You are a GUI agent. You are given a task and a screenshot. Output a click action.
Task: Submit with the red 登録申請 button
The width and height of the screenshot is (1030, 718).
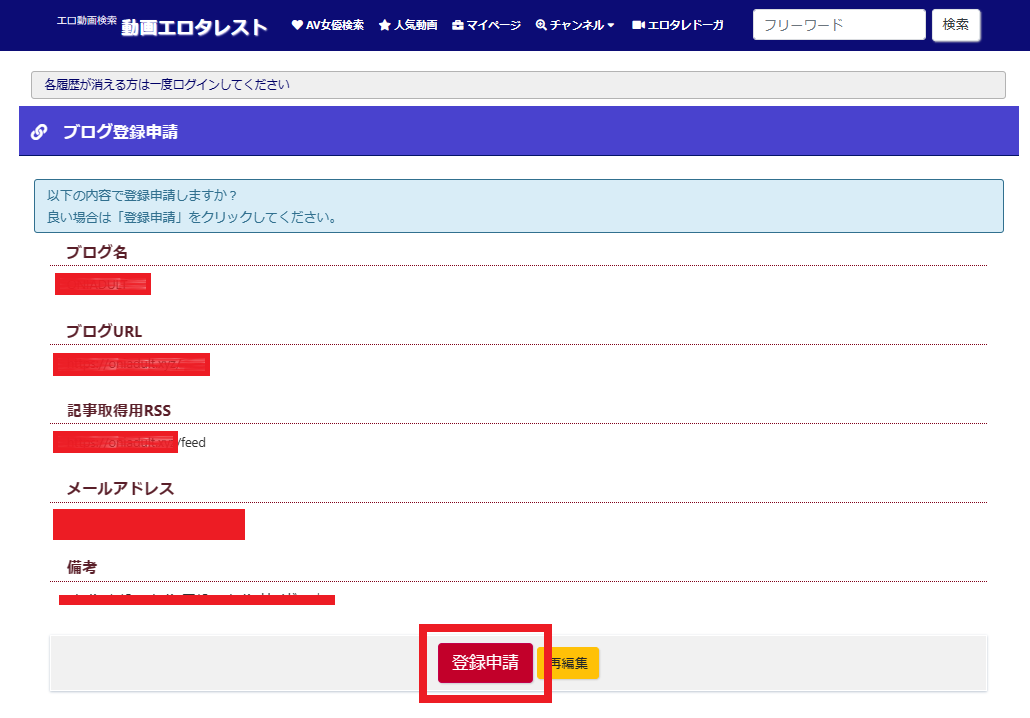[485, 662]
